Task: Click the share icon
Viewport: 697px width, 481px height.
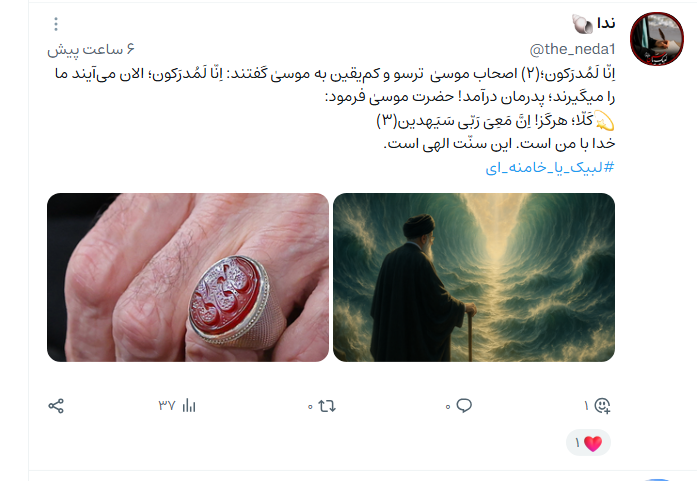Action: click(x=56, y=406)
